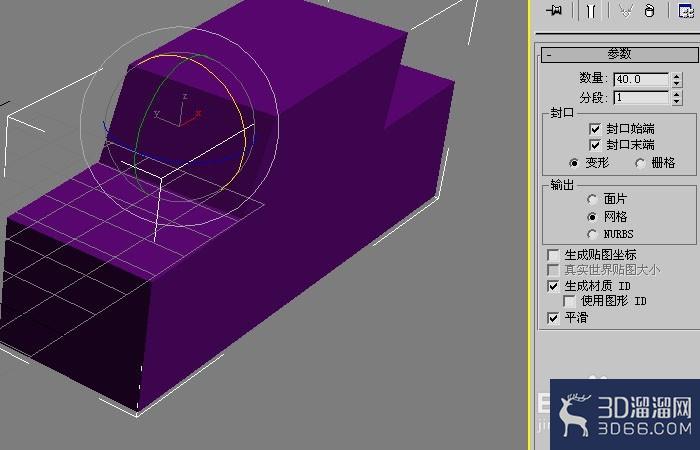Toggle Show End Result icon
Image resolution: width=700 pixels, height=450 pixels.
[591, 10]
